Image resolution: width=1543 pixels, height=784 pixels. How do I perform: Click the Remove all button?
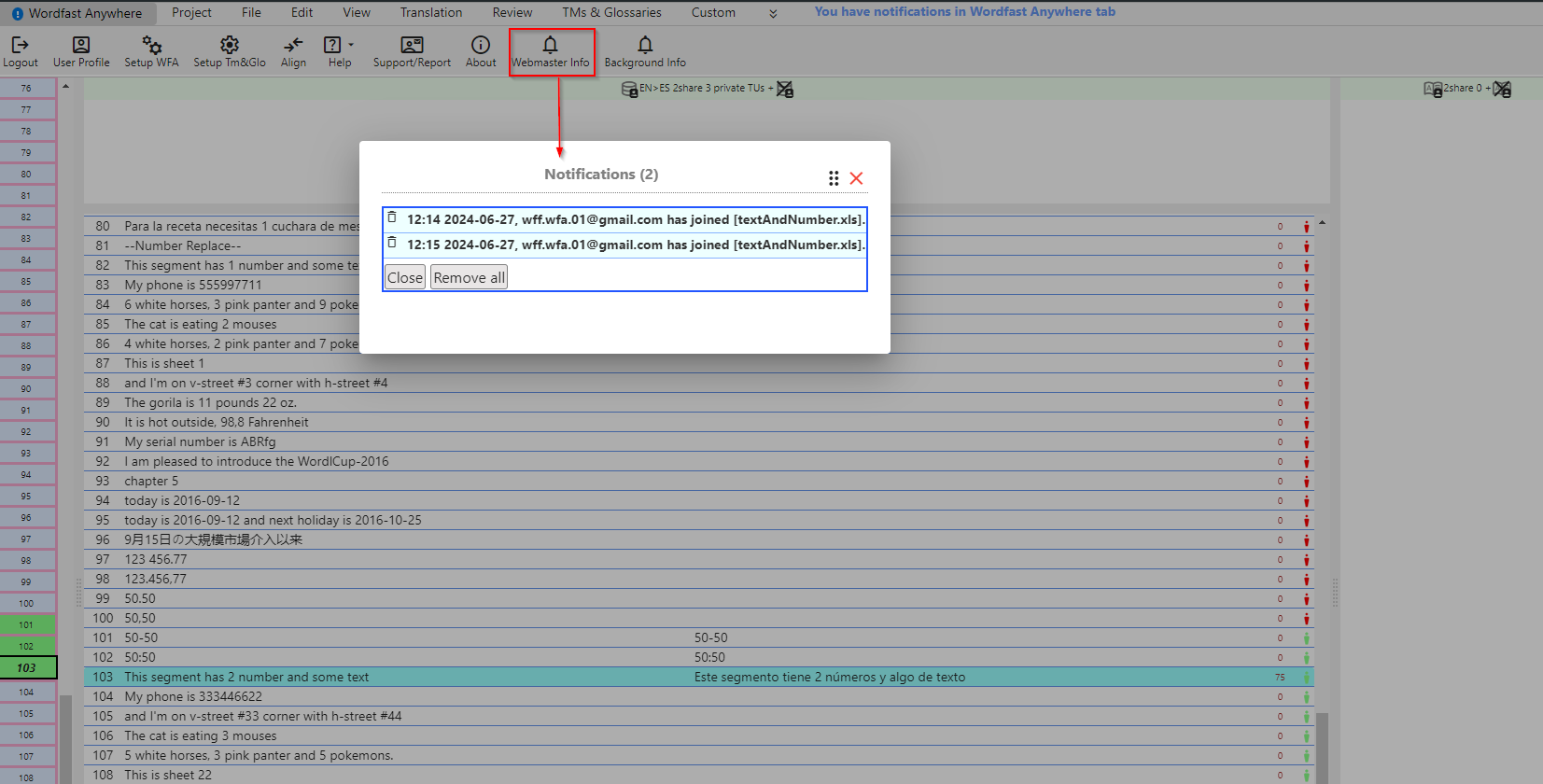coord(469,277)
